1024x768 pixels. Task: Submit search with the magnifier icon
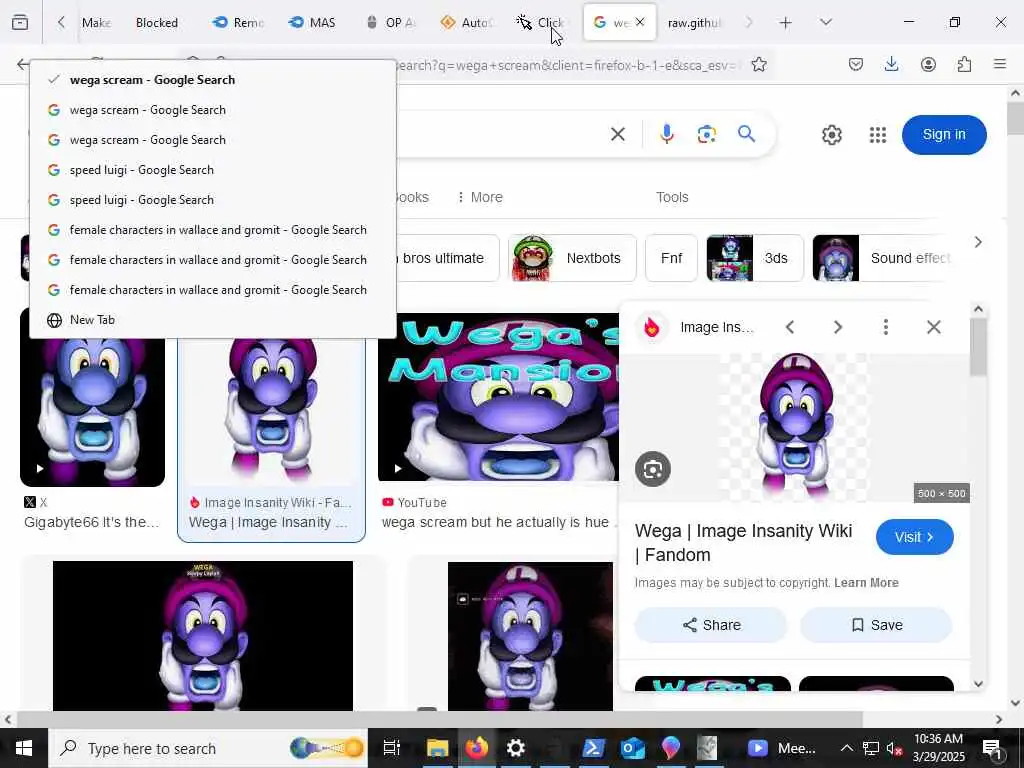746,135
